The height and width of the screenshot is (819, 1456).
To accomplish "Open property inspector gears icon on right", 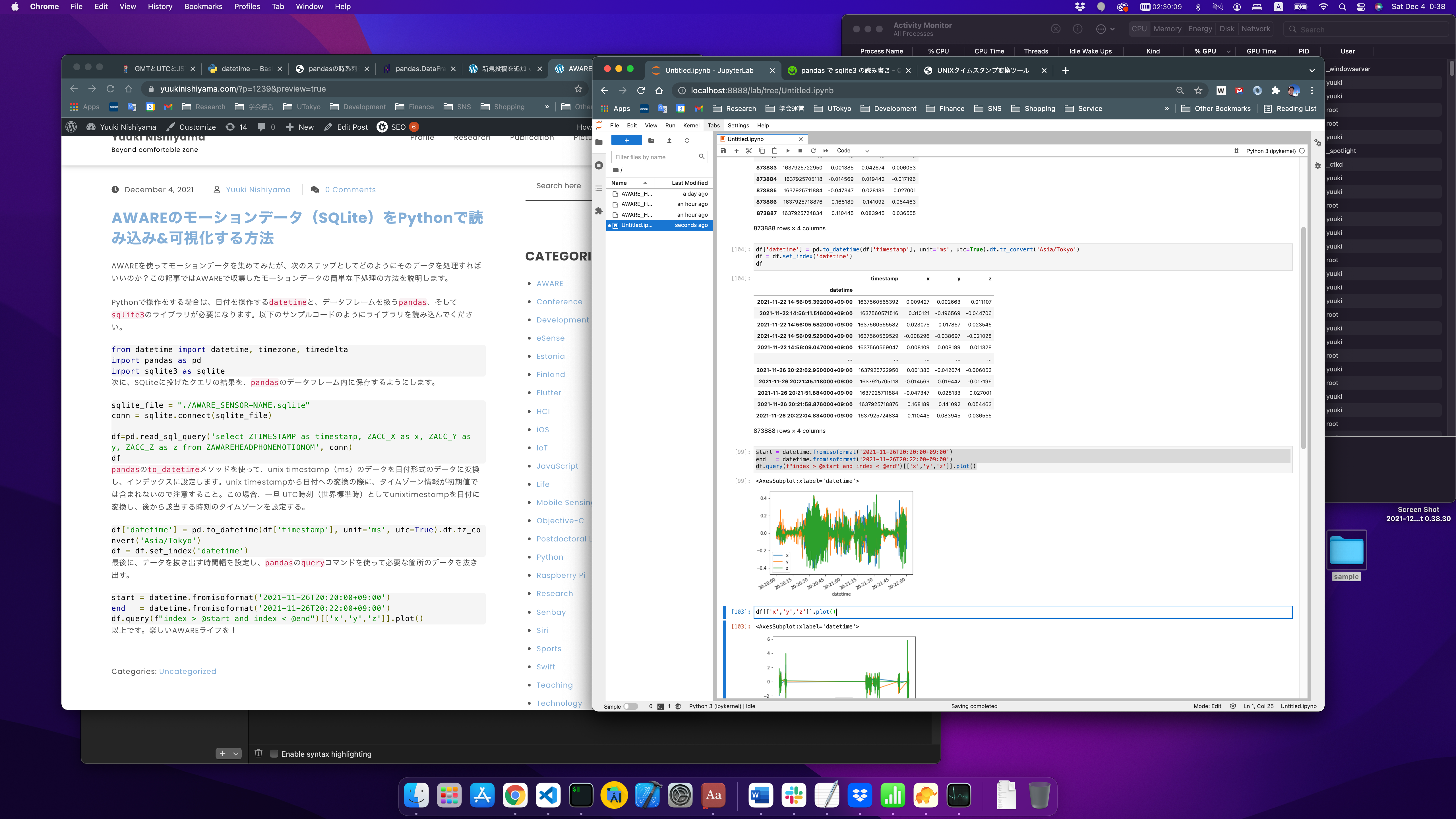I will tap(1318, 142).
